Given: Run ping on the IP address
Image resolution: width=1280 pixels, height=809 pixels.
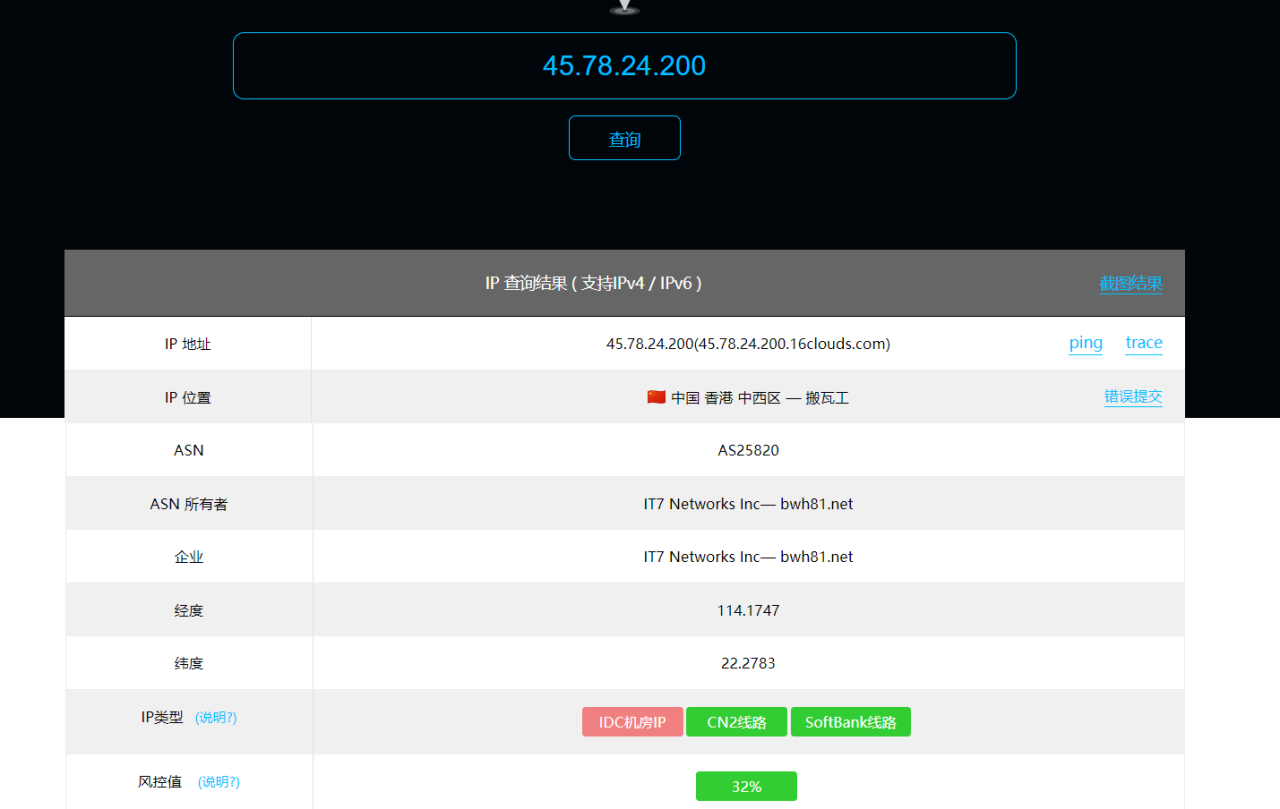Looking at the screenshot, I should pyautogui.click(x=1085, y=343).
